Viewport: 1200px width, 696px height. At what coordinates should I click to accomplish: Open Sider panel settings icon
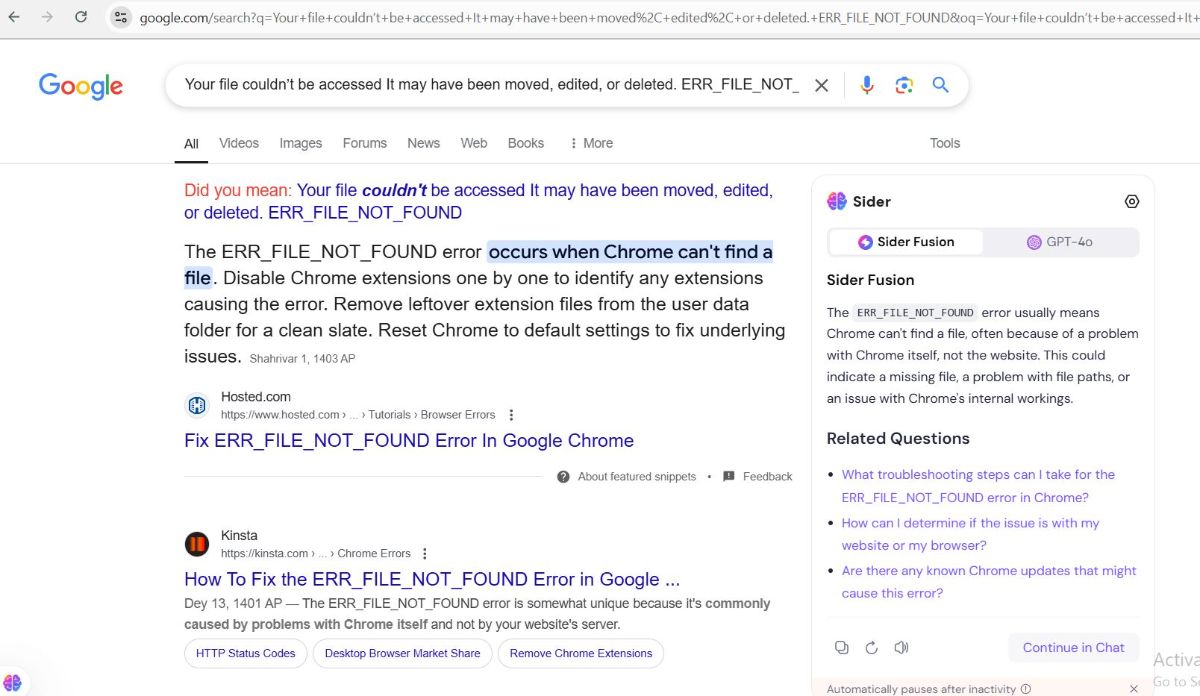(x=1132, y=201)
